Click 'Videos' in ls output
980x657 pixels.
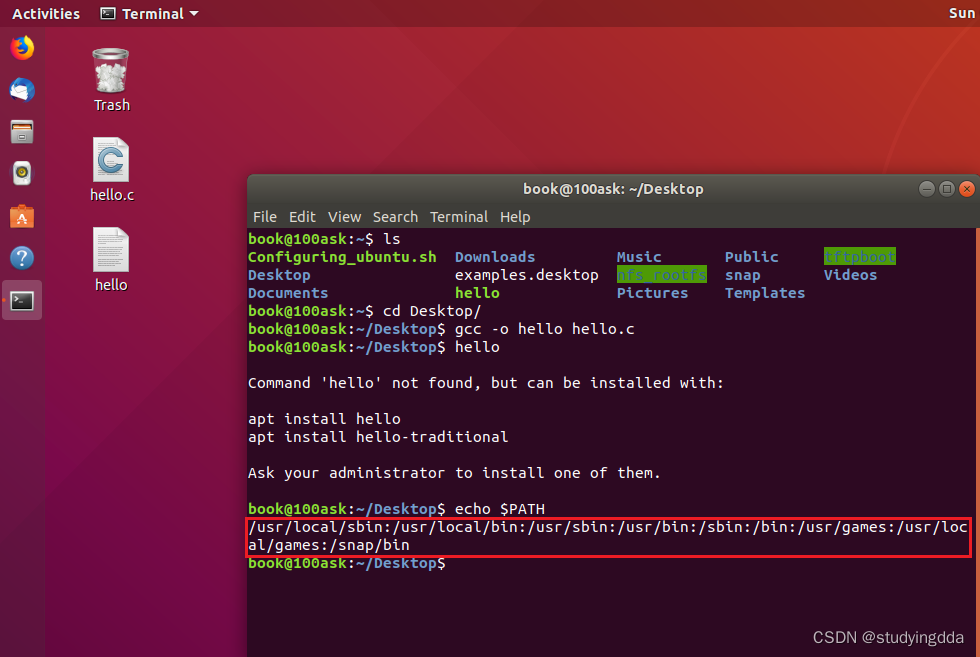pyautogui.click(x=850, y=275)
